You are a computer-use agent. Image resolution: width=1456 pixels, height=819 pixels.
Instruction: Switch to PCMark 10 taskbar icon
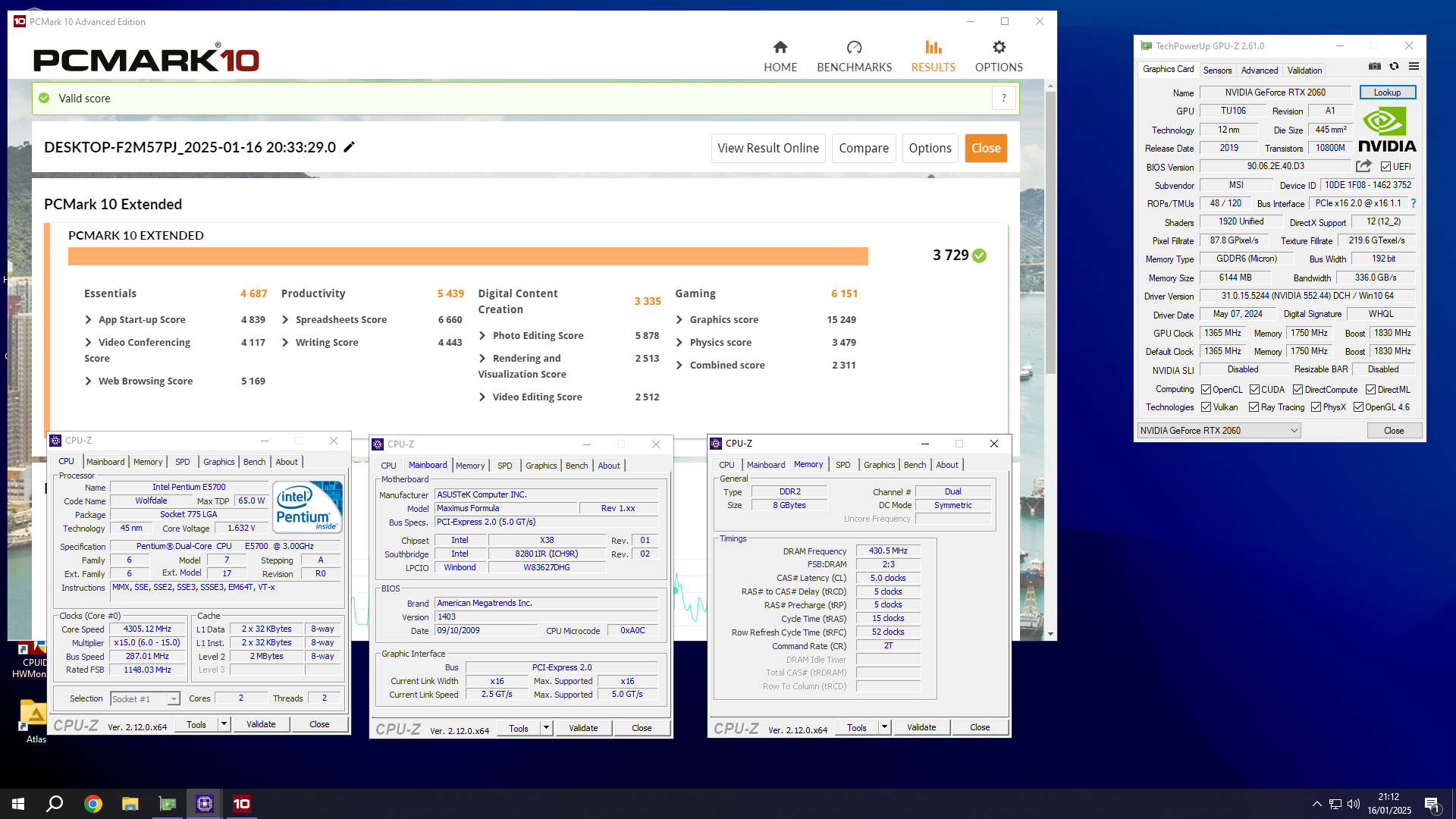pos(242,804)
